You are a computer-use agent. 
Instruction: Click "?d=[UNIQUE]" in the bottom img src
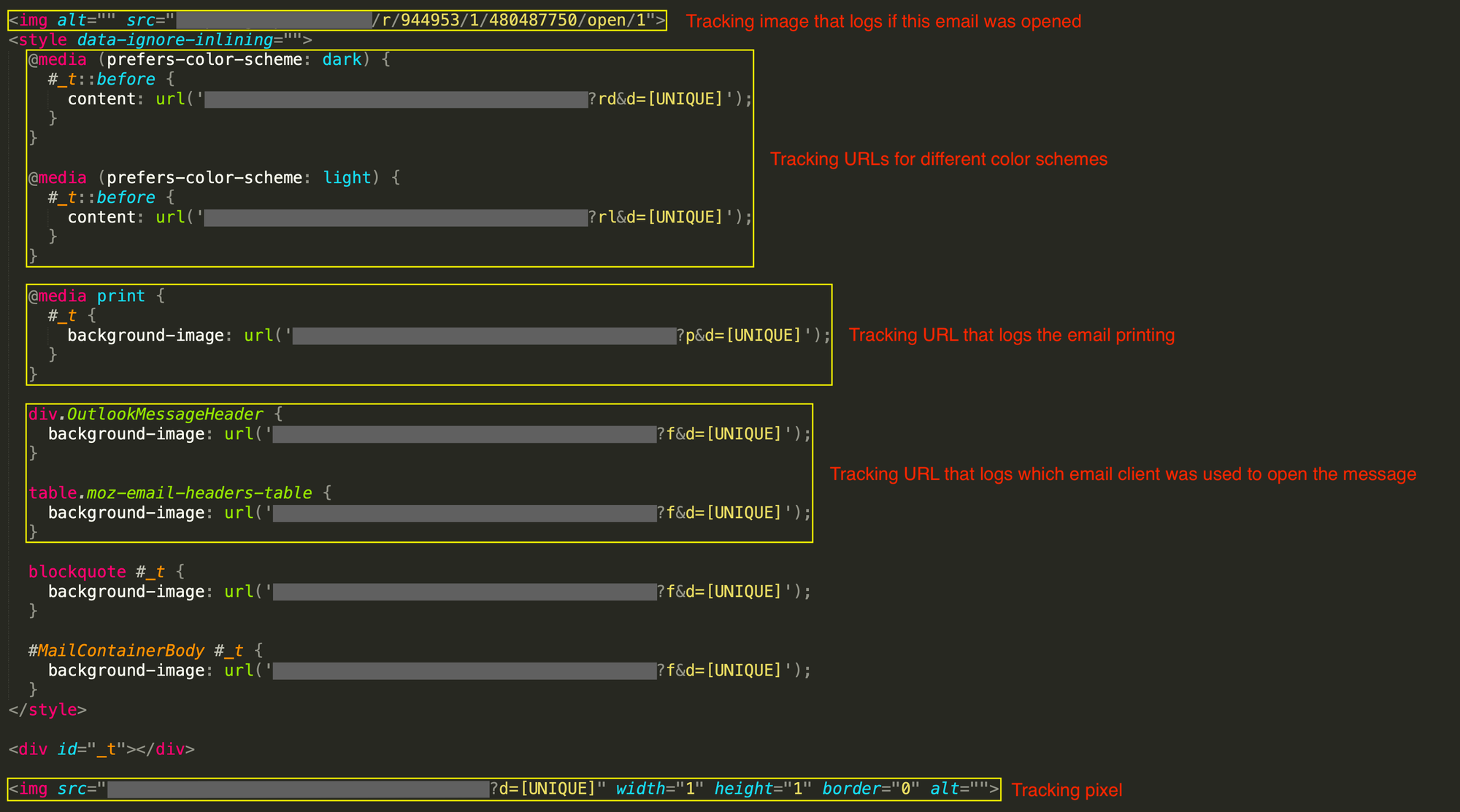point(543,789)
